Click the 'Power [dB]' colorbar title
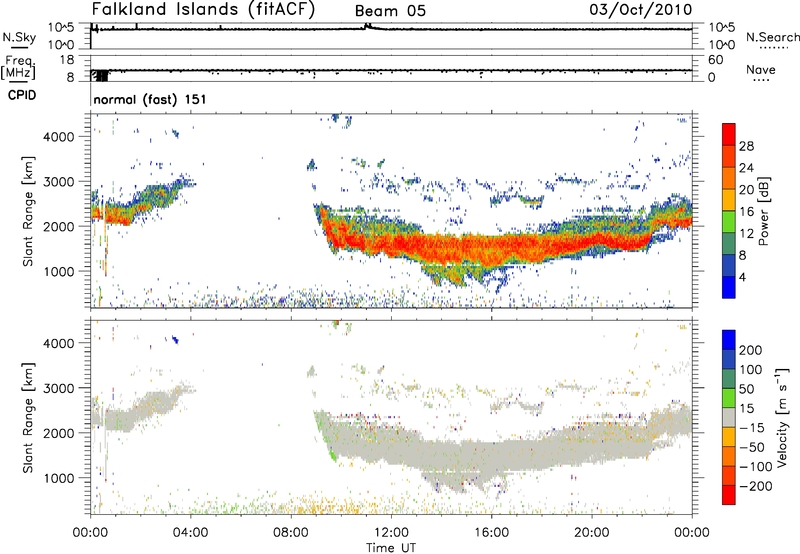Viewport: 800px width, 554px height. [x=763, y=211]
